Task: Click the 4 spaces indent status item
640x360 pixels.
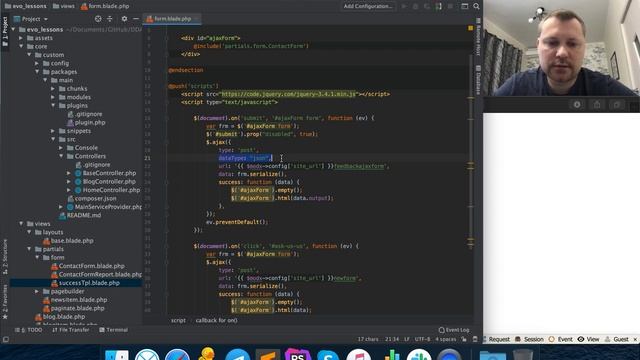Action: point(445,339)
